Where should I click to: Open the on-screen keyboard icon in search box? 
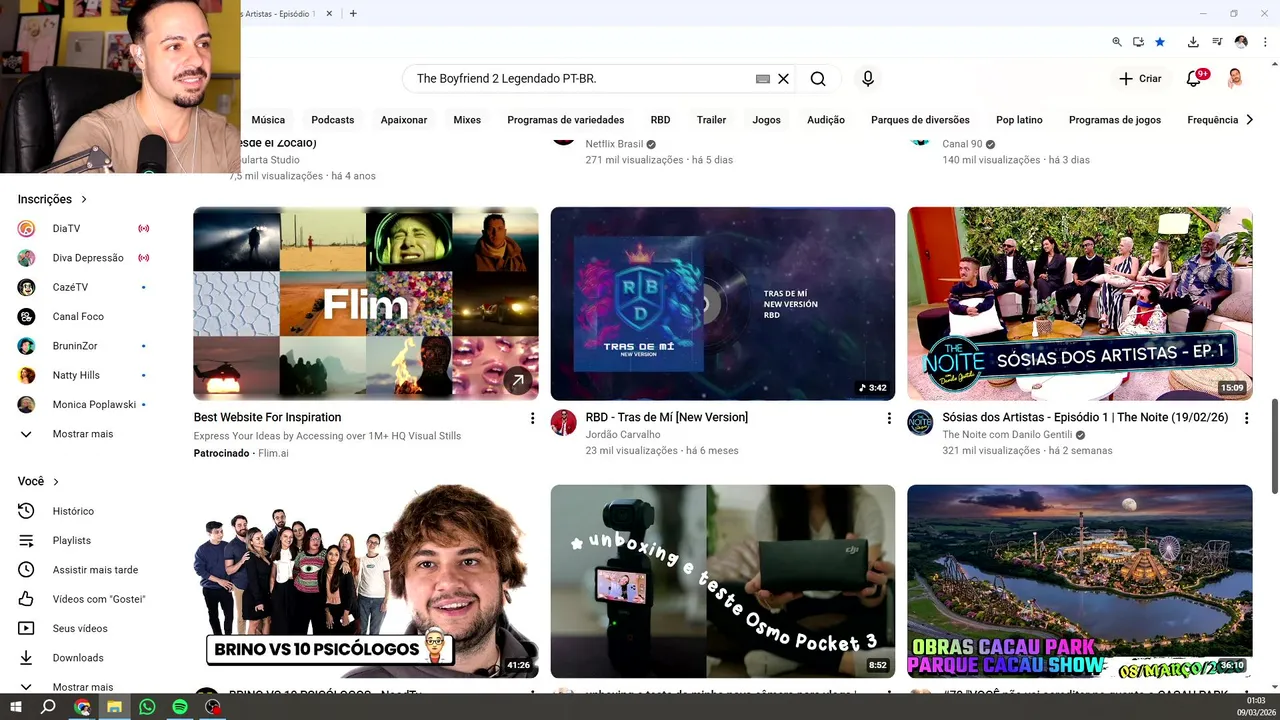tap(763, 79)
